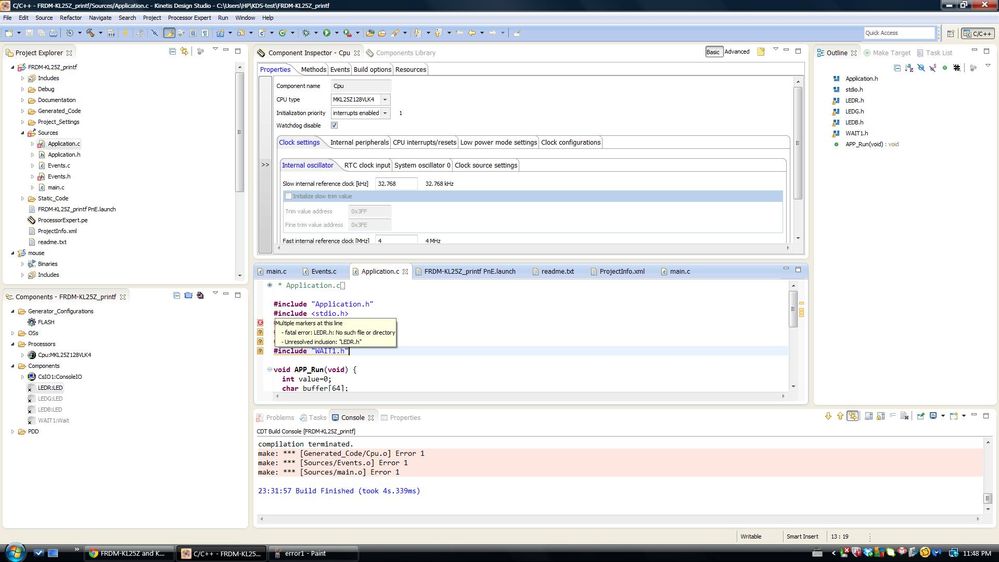Open Processor Expert menu
The image size is (999, 562).
[x=189, y=18]
